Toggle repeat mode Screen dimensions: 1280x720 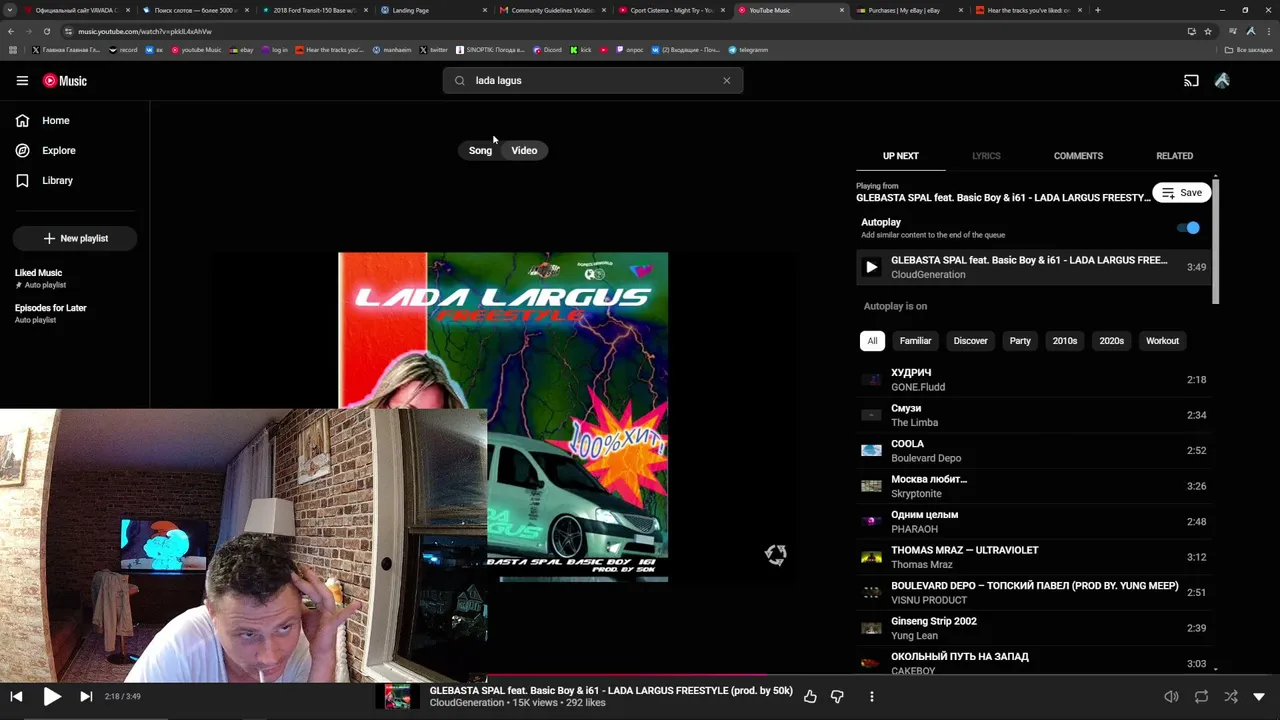(1201, 697)
